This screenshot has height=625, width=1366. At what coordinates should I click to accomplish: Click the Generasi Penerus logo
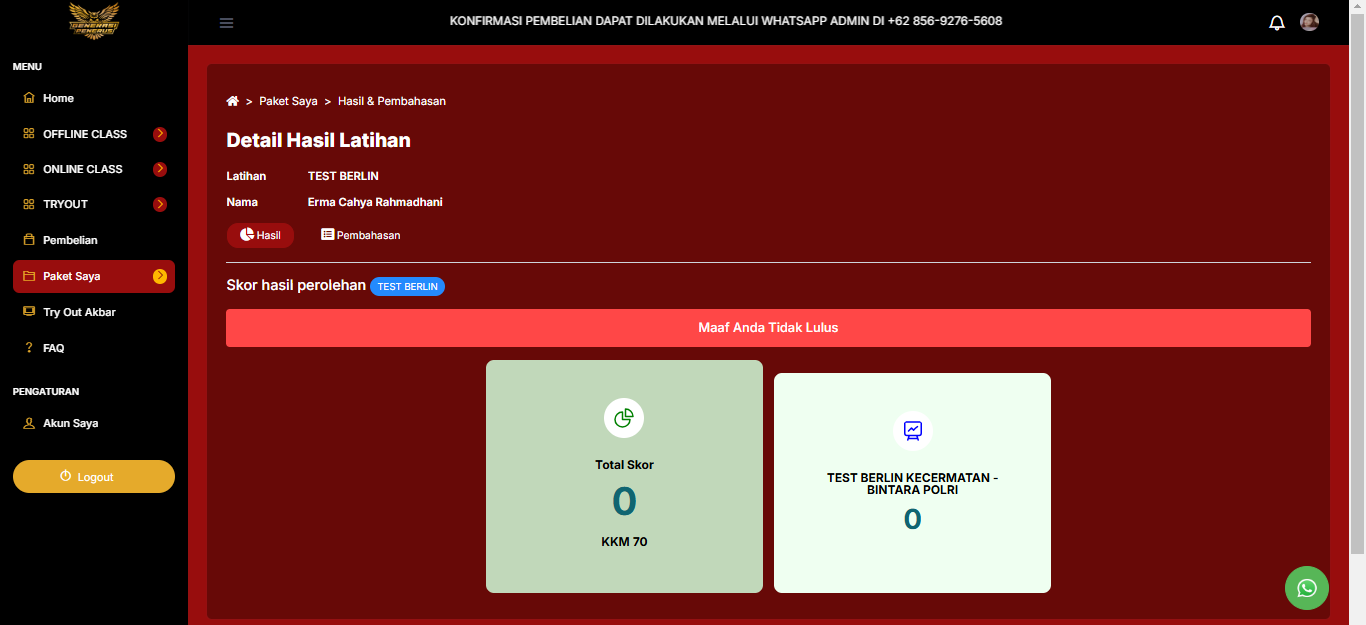point(94,22)
